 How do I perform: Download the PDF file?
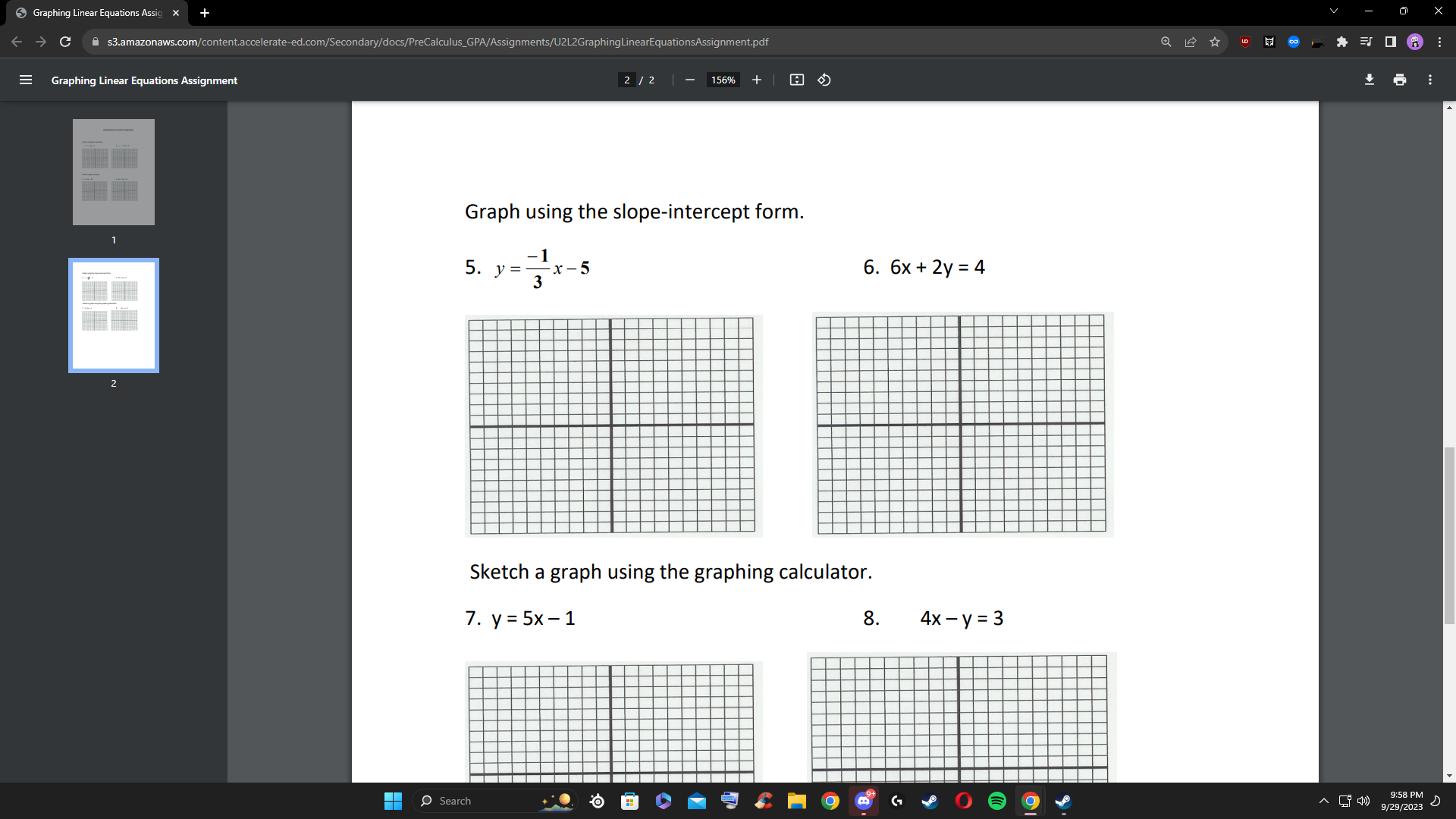pos(1370,80)
